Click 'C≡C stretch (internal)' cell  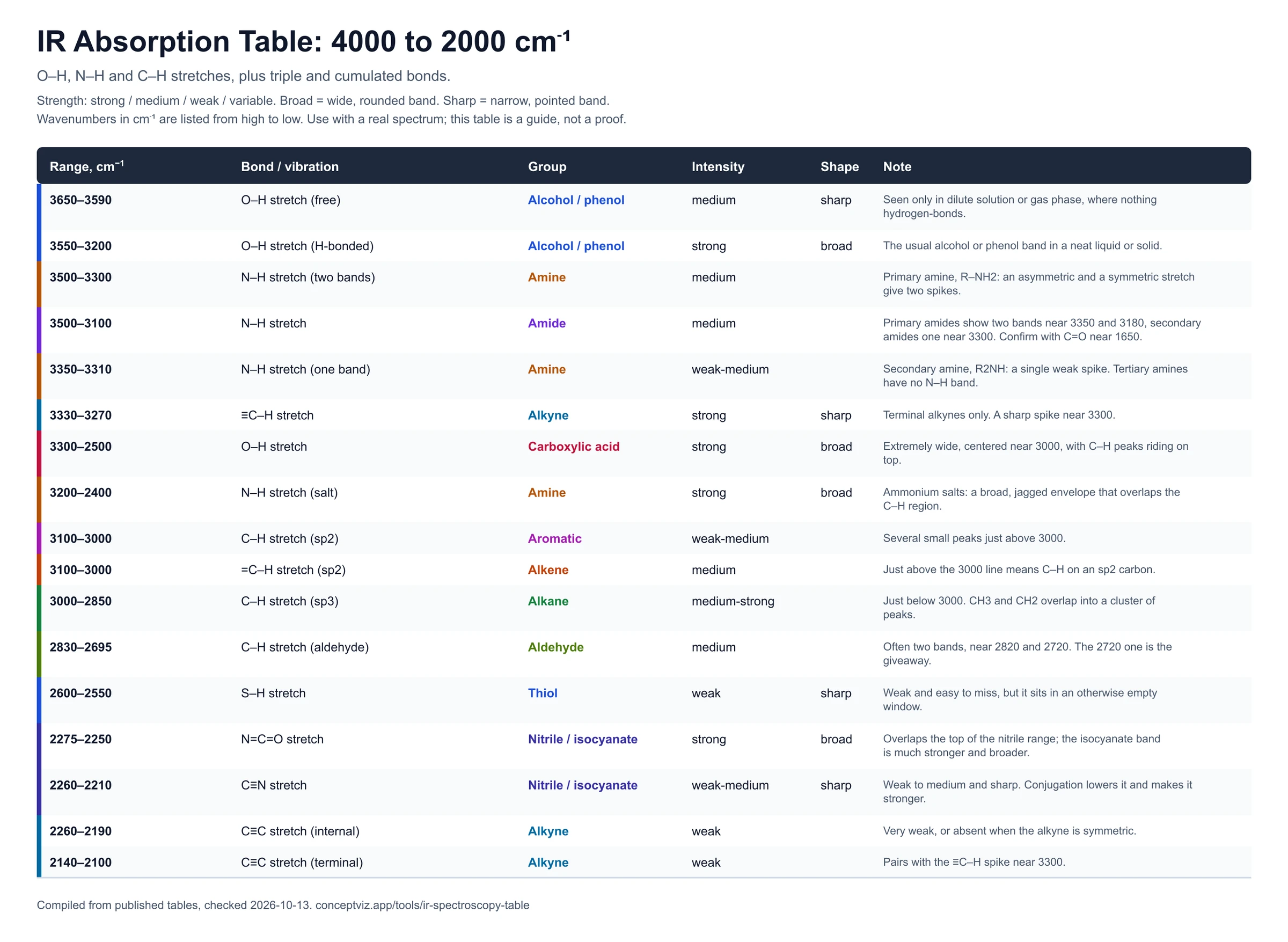click(x=300, y=831)
